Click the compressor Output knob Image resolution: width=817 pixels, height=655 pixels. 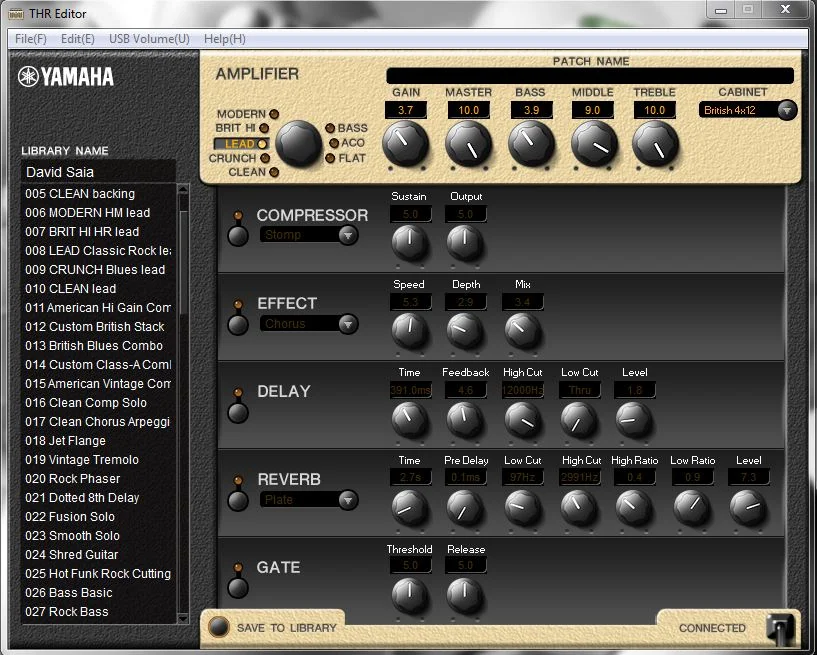click(x=465, y=242)
